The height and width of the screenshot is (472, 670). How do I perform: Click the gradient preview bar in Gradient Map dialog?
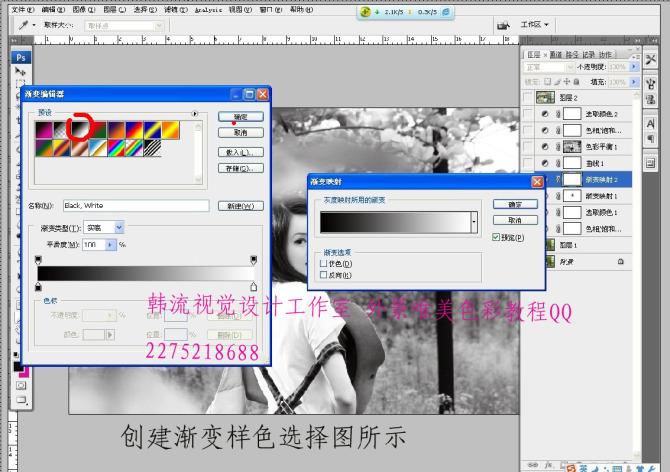coord(395,222)
